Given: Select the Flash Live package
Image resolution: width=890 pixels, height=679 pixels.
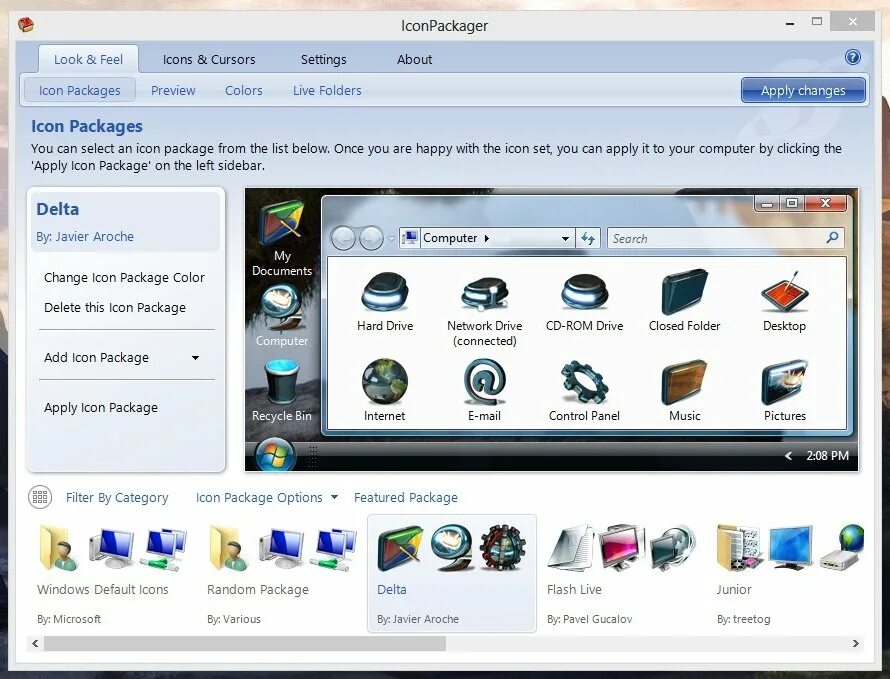Looking at the screenshot, I should click(x=623, y=573).
